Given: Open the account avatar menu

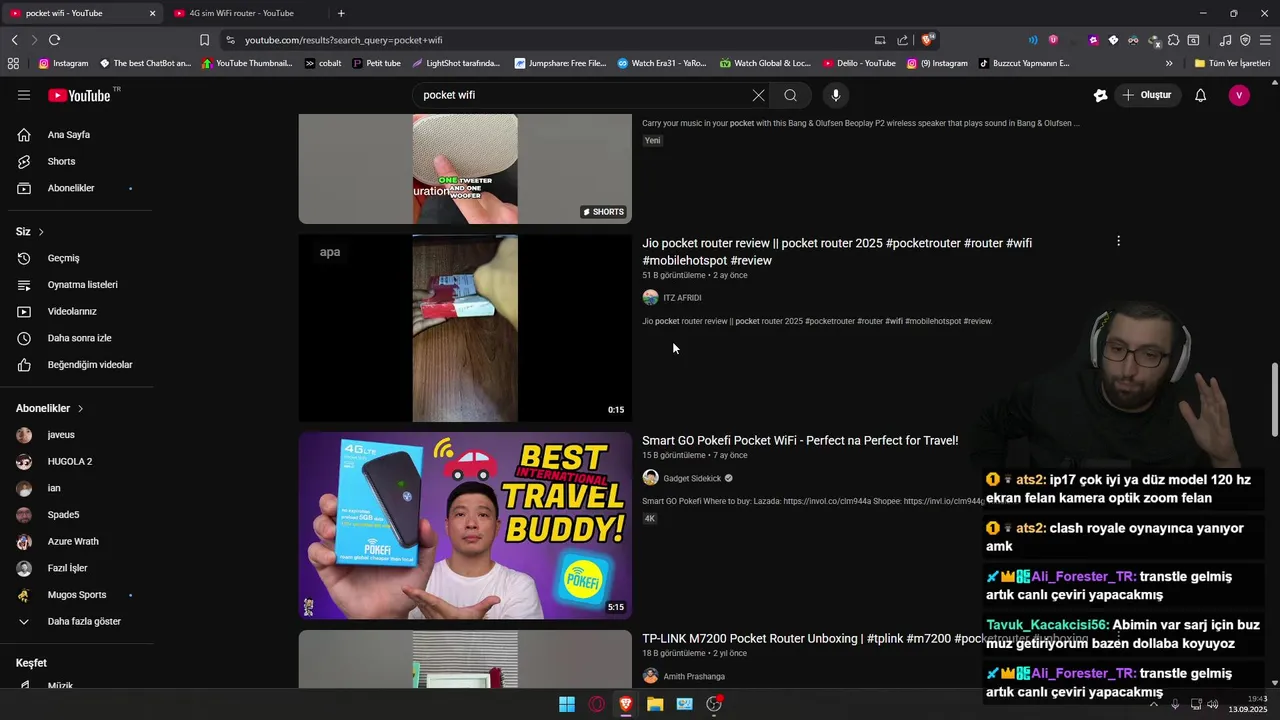Looking at the screenshot, I should tap(1239, 95).
